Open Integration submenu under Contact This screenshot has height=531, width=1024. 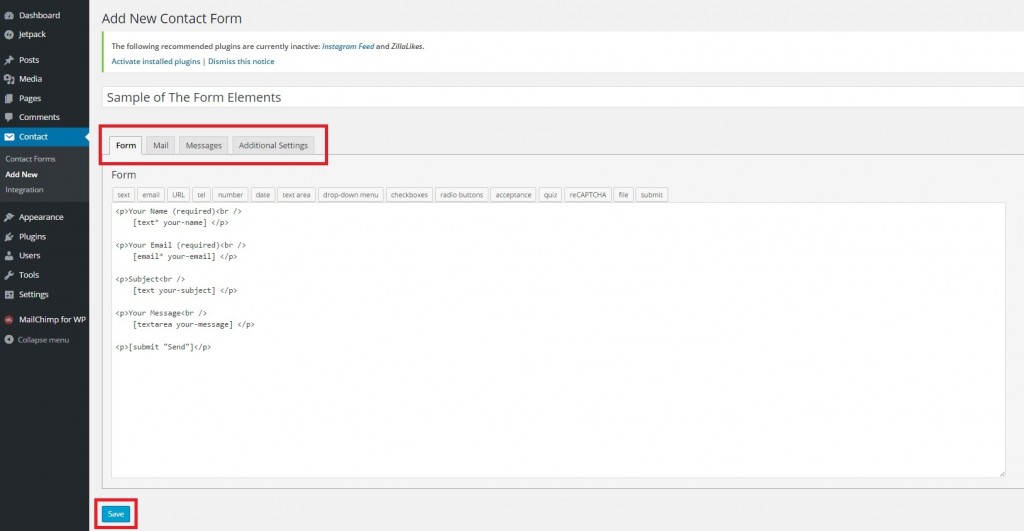(24, 189)
